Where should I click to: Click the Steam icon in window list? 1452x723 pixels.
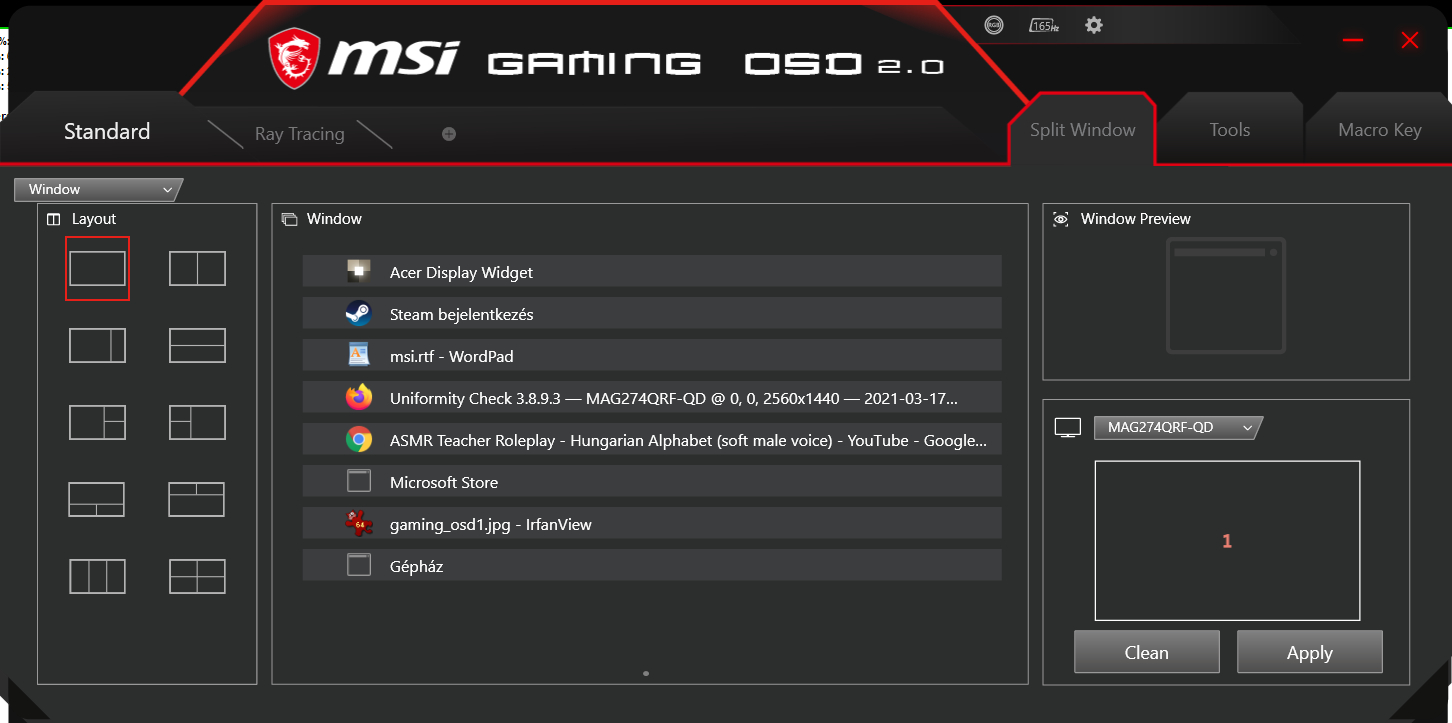click(359, 314)
